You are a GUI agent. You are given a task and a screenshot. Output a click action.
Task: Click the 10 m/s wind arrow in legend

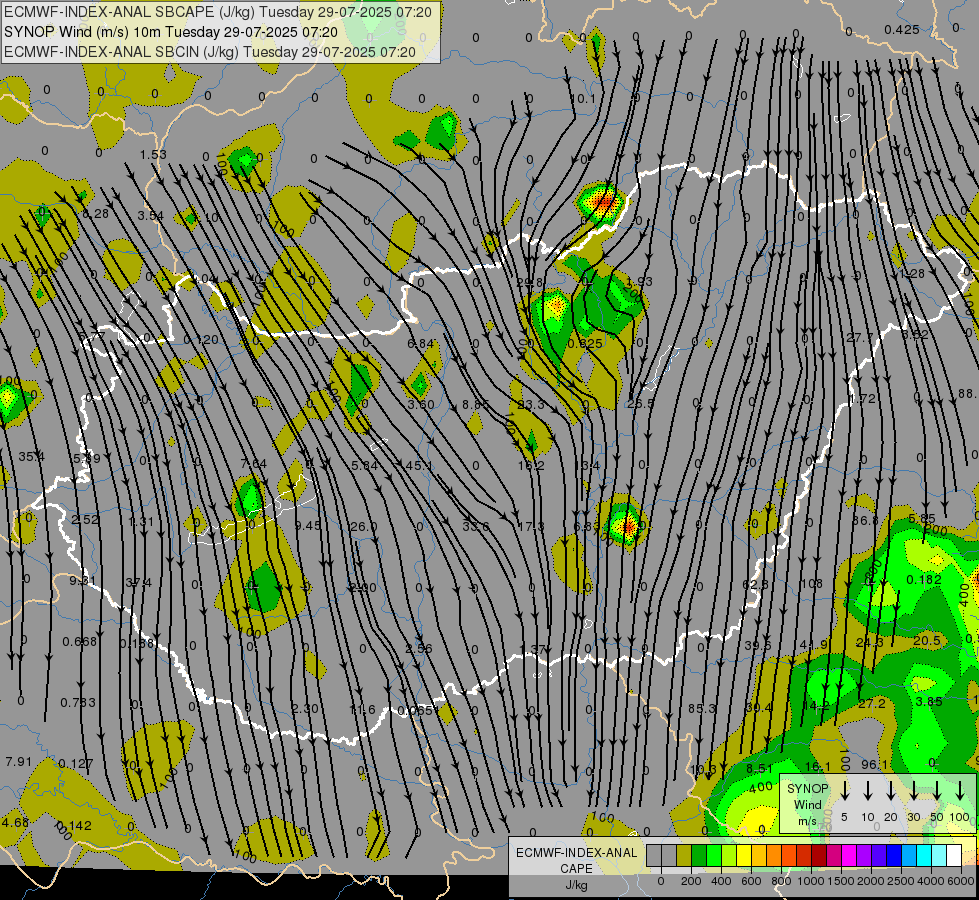pos(868,791)
